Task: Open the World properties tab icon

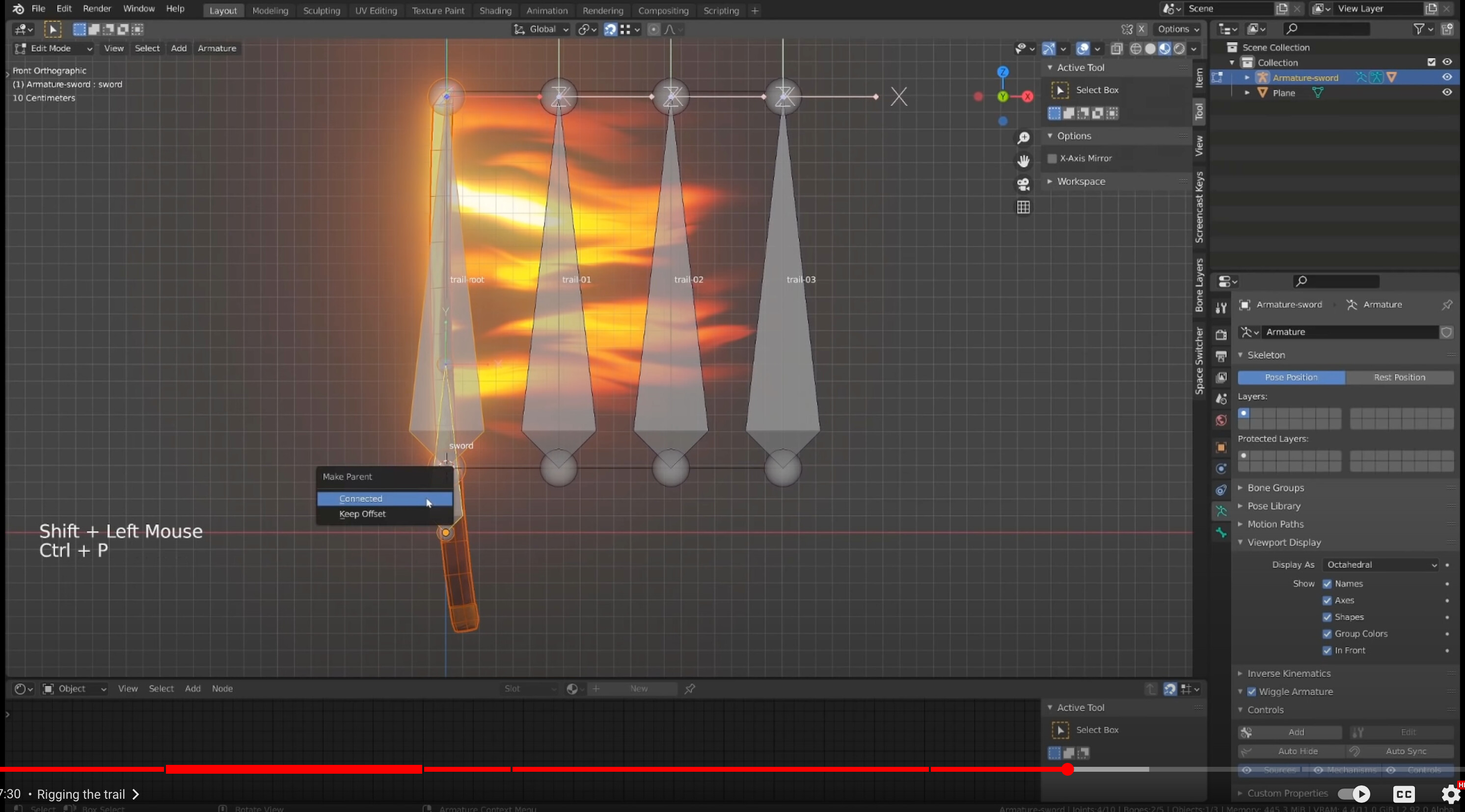Action: pyautogui.click(x=1221, y=420)
